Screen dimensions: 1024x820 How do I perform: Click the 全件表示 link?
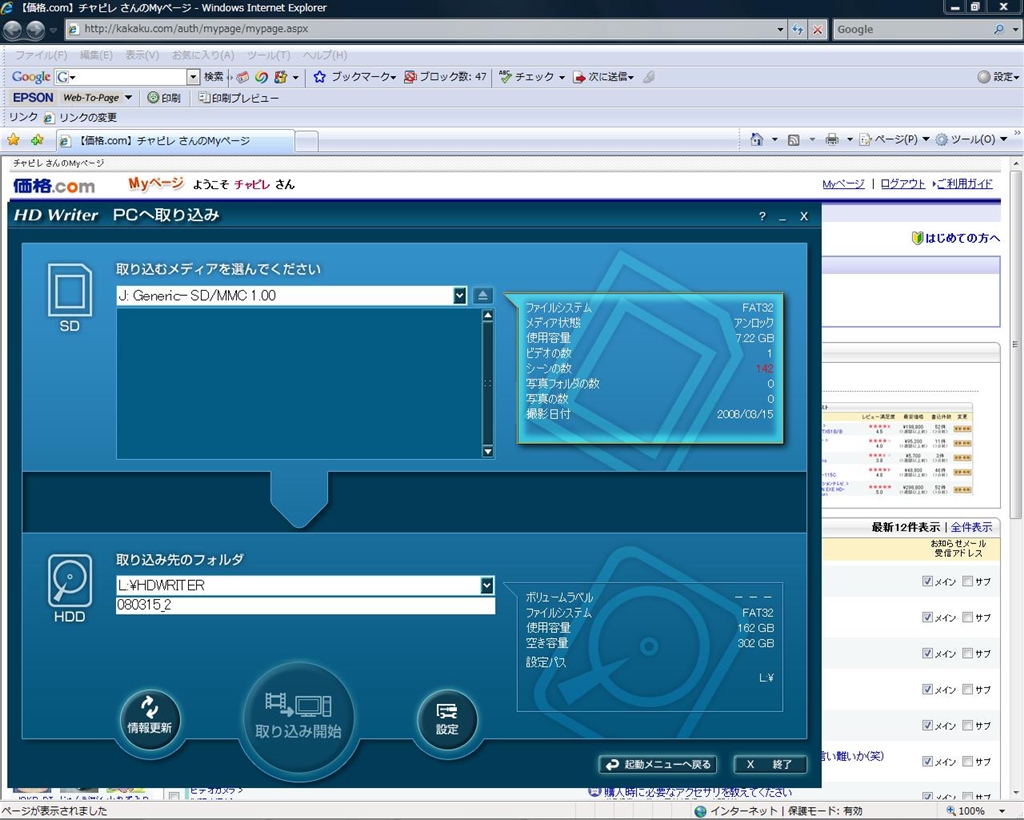click(971, 527)
